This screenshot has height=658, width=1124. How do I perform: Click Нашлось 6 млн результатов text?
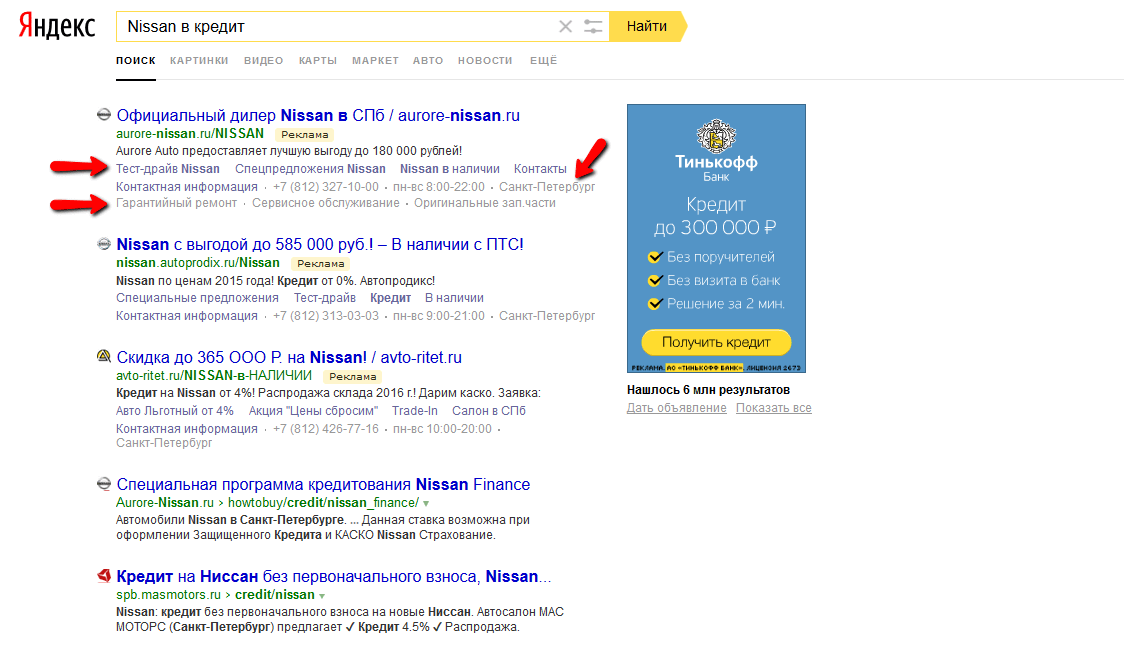point(708,390)
